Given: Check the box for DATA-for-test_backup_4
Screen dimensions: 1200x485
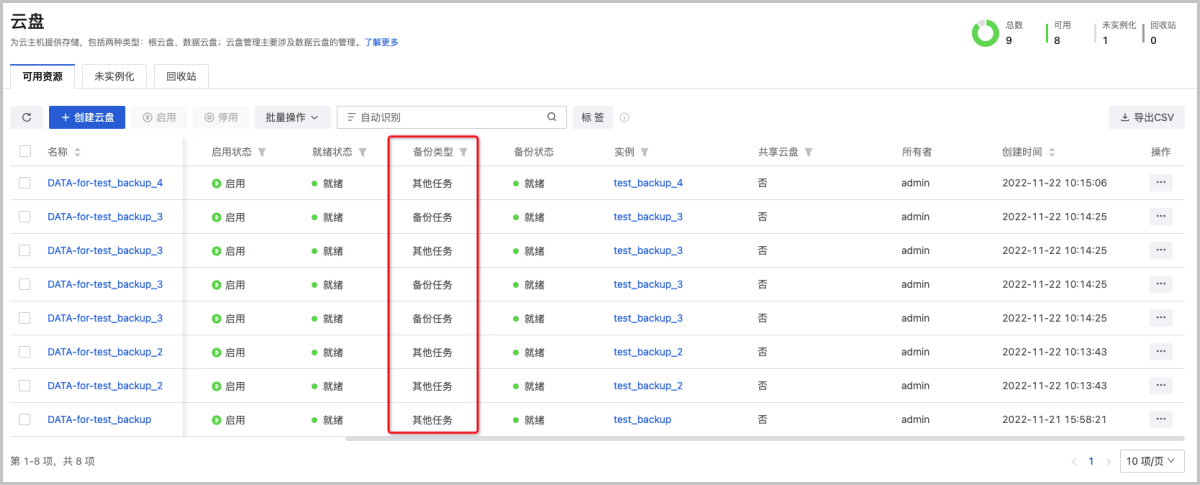Looking at the screenshot, I should [x=25, y=184].
